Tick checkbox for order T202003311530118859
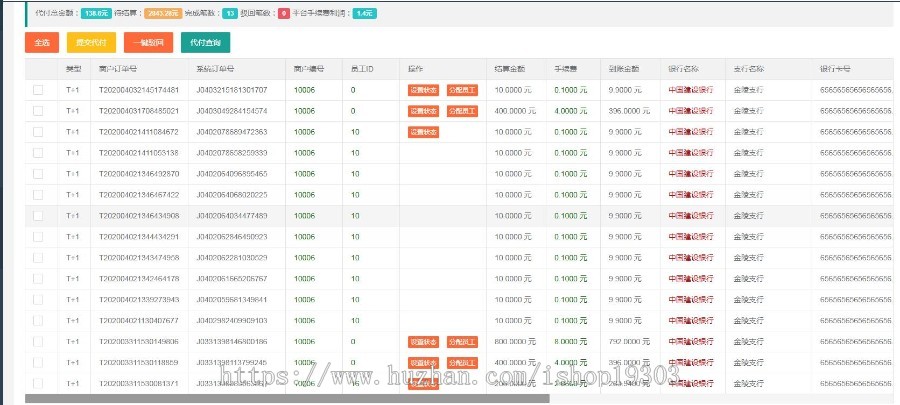The height and width of the screenshot is (405, 900). point(38,363)
